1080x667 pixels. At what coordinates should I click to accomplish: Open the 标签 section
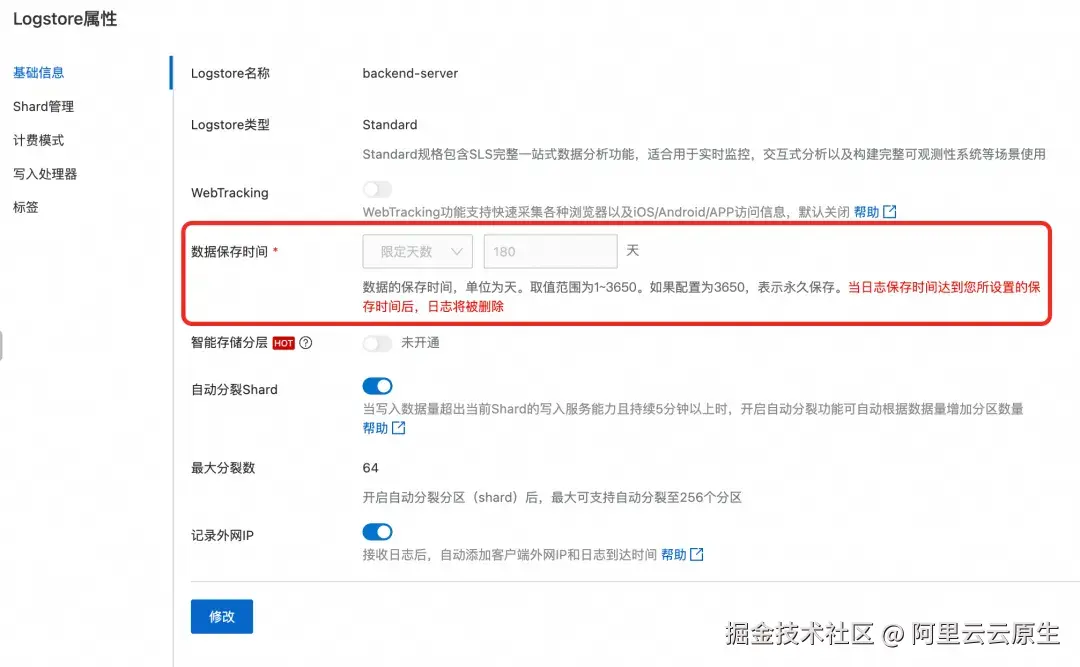25,207
